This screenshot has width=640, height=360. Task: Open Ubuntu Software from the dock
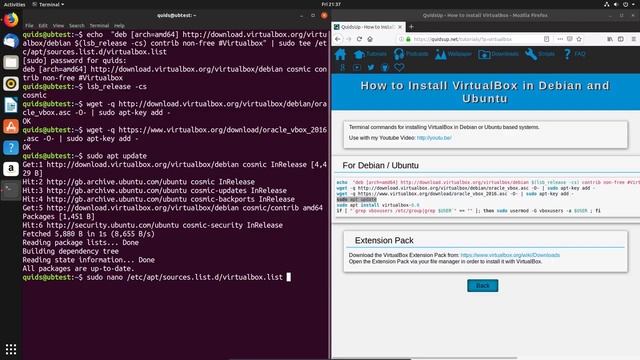point(11,126)
